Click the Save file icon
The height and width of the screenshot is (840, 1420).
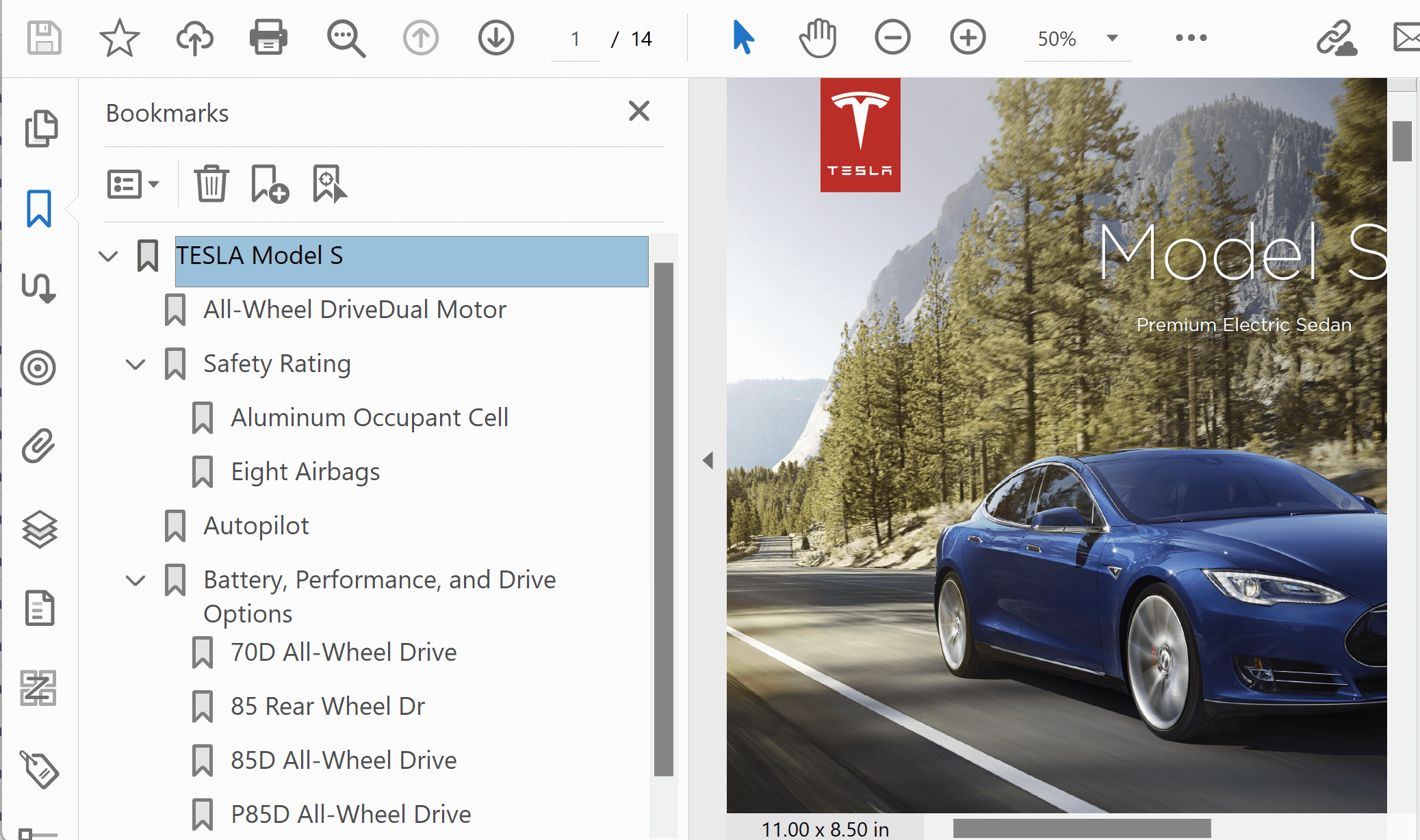coord(44,38)
